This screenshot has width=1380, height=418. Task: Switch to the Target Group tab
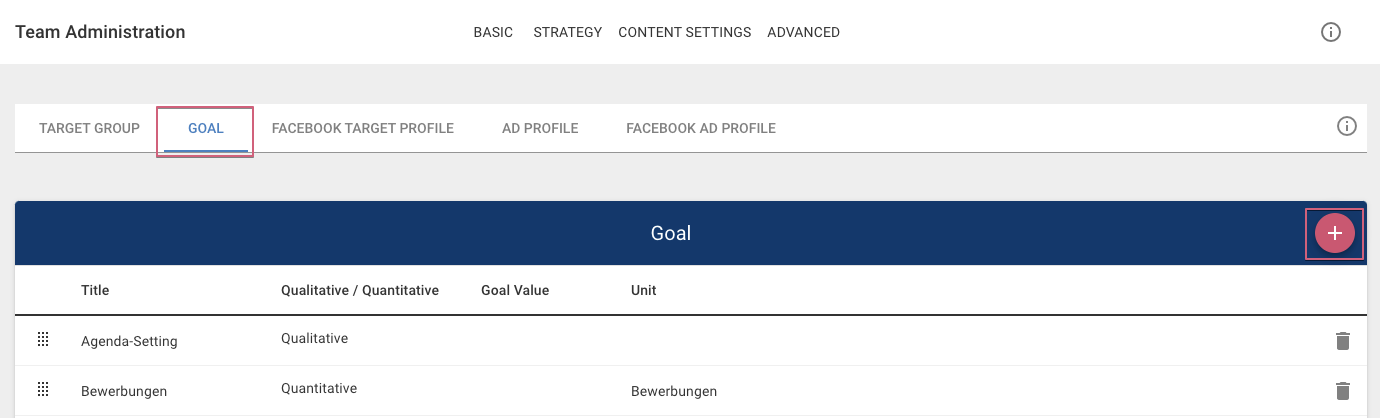[89, 128]
